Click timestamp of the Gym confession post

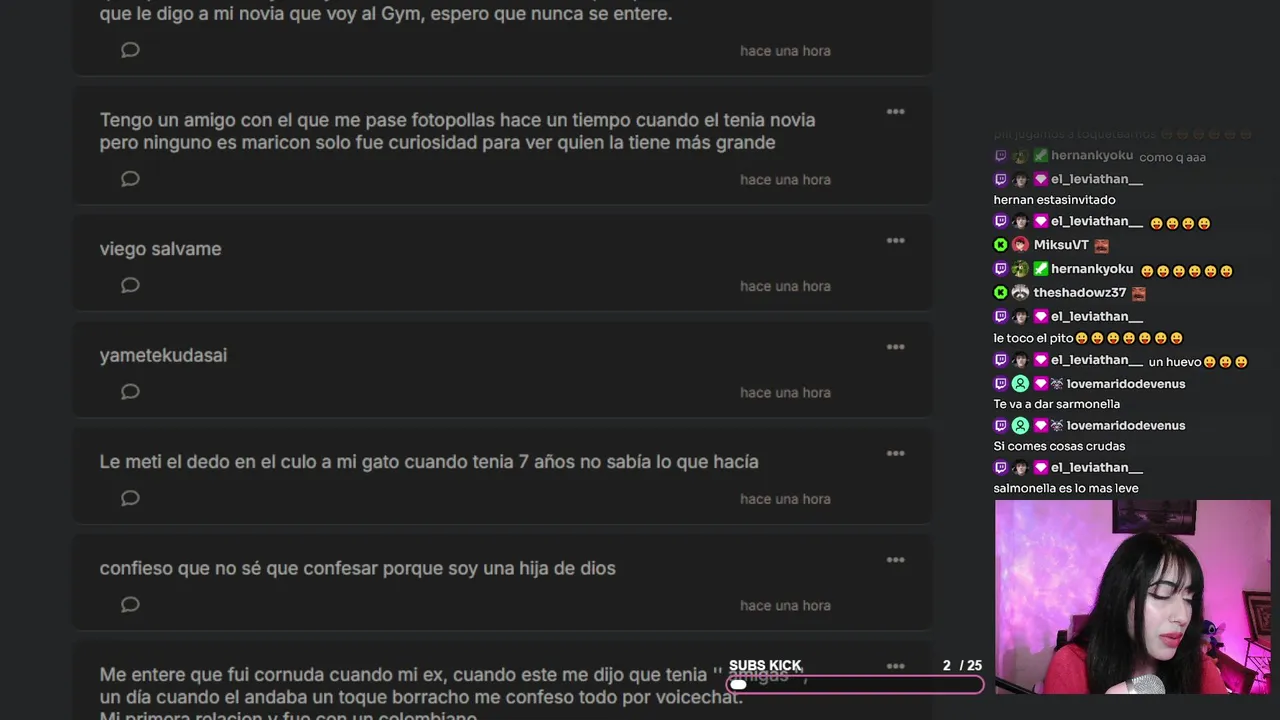tap(785, 51)
